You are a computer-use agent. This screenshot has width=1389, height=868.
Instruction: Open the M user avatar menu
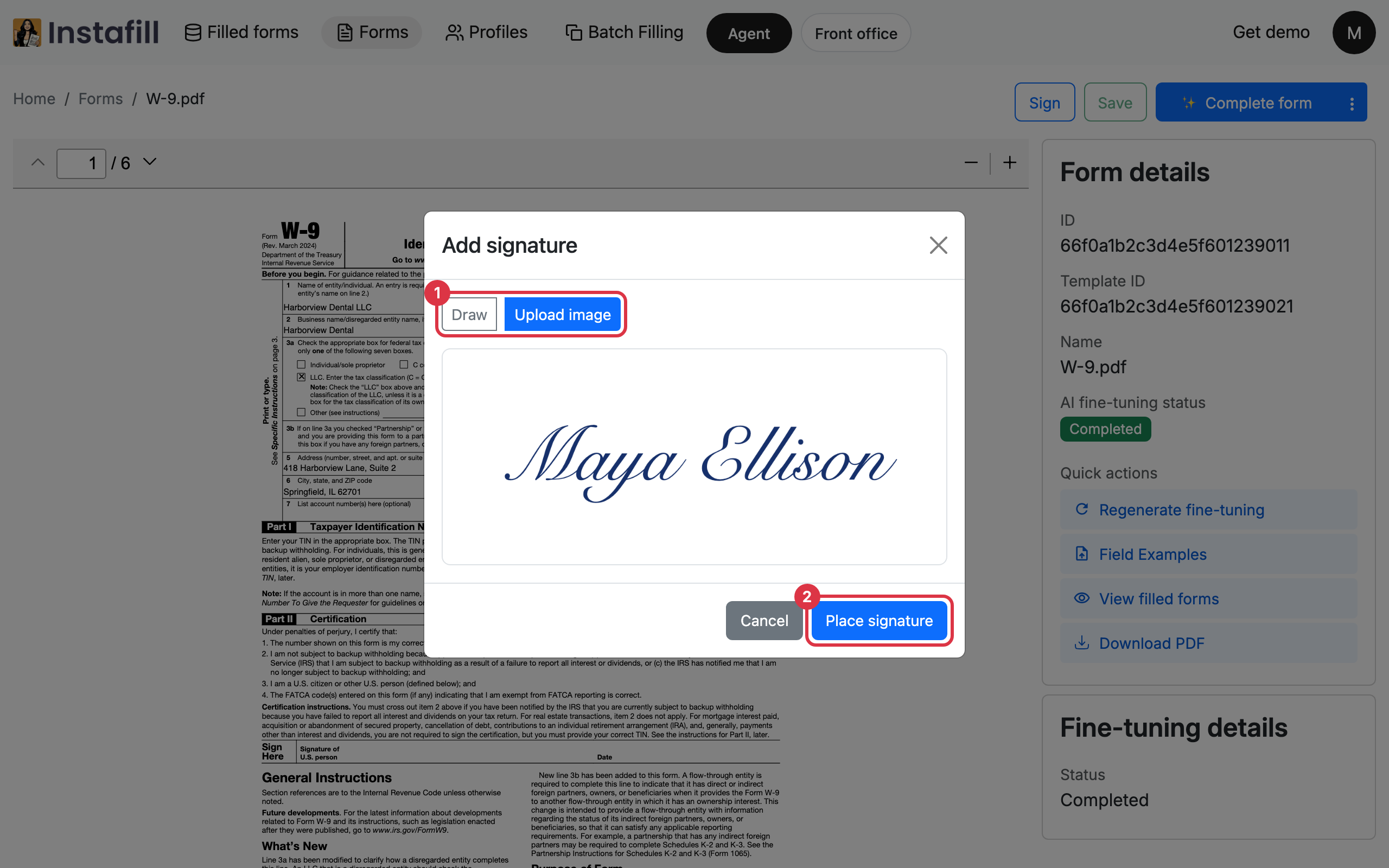[1353, 33]
